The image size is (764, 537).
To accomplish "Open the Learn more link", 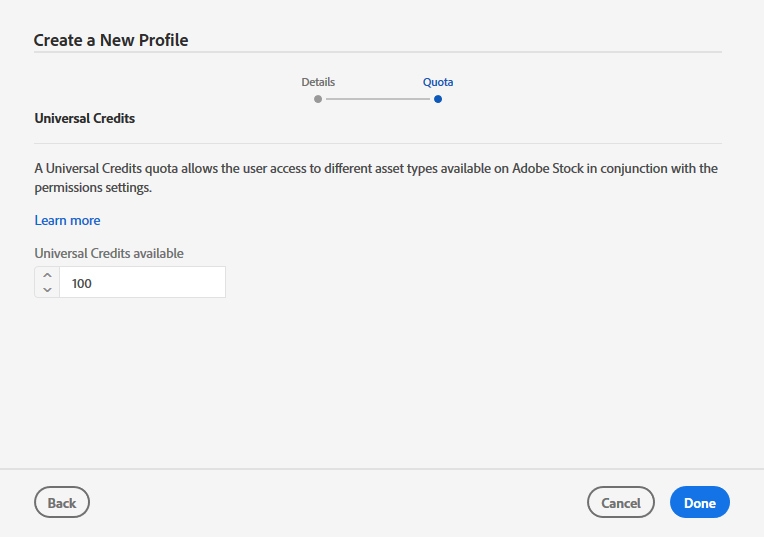I will click(67, 220).
